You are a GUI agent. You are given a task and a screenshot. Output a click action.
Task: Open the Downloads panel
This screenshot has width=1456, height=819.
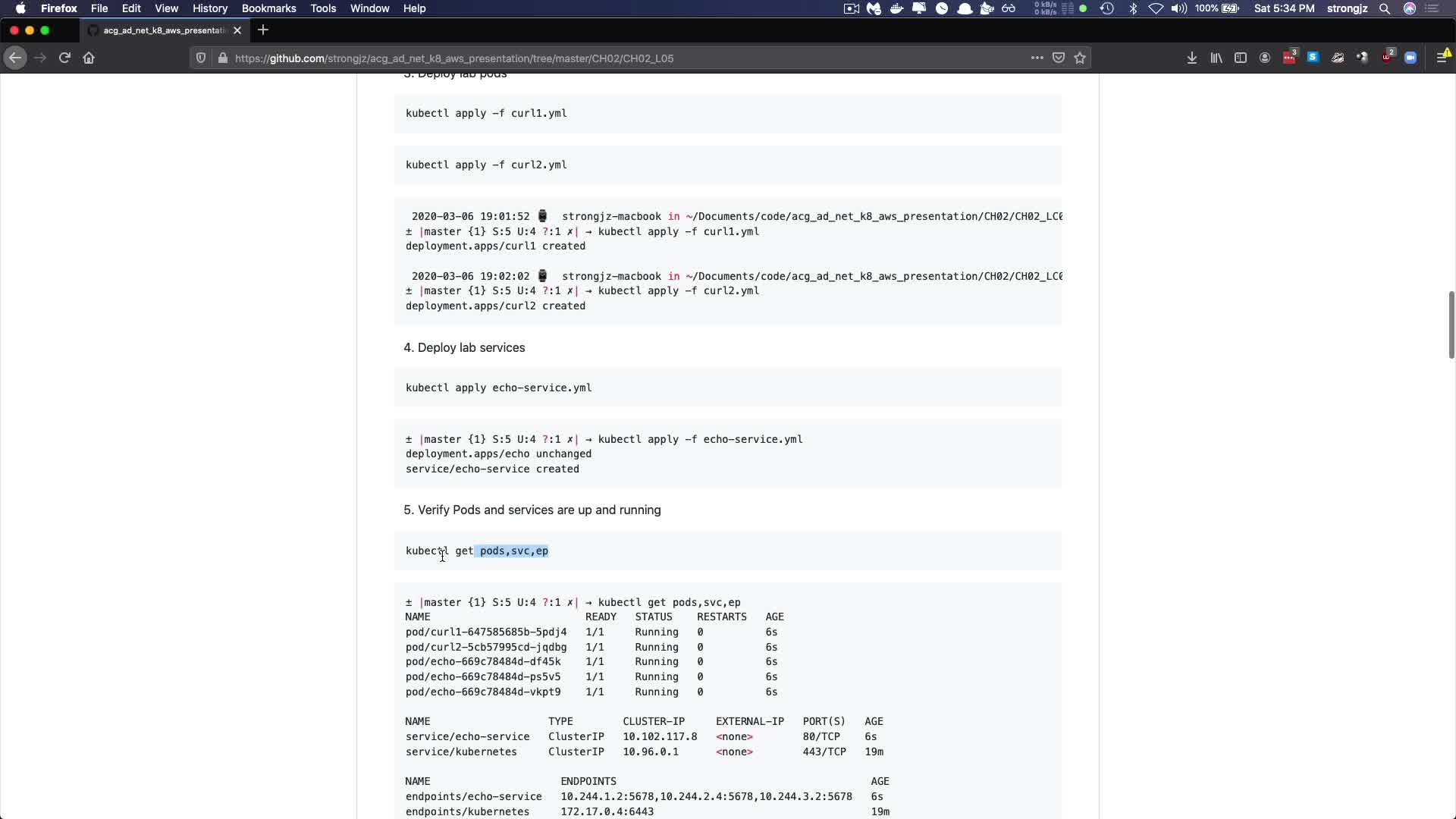(1191, 58)
